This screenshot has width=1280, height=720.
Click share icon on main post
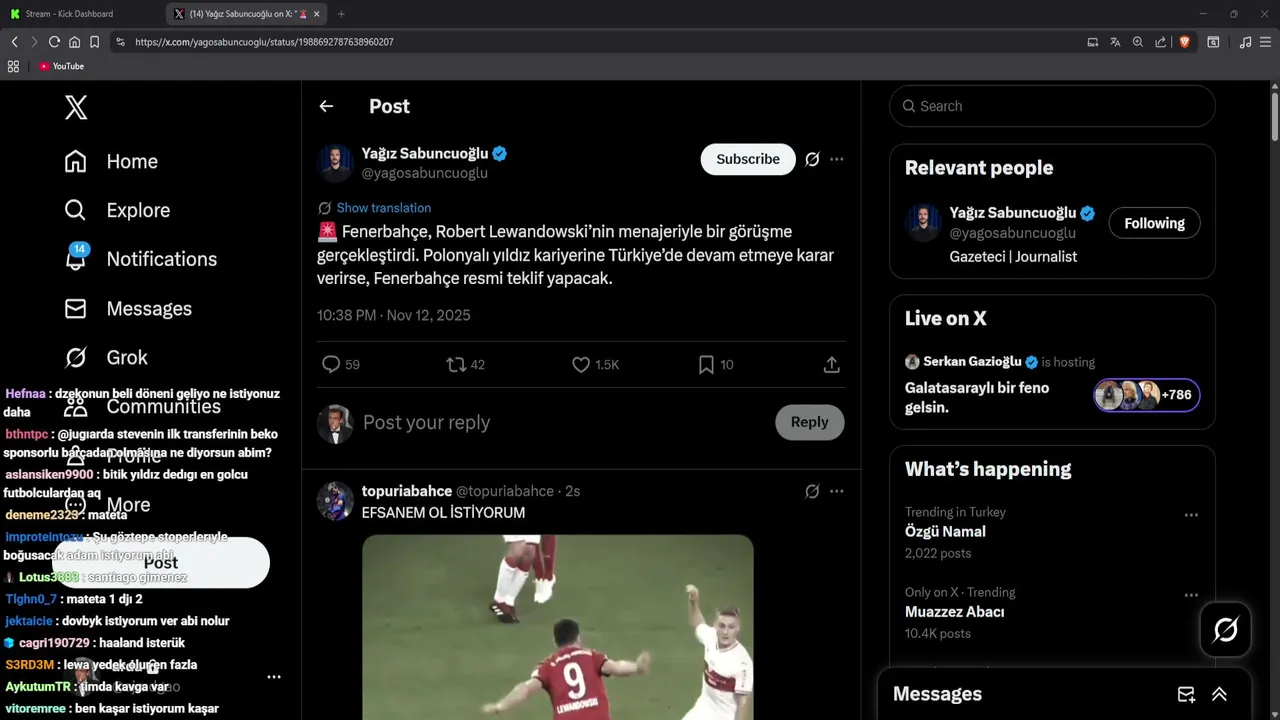click(831, 365)
